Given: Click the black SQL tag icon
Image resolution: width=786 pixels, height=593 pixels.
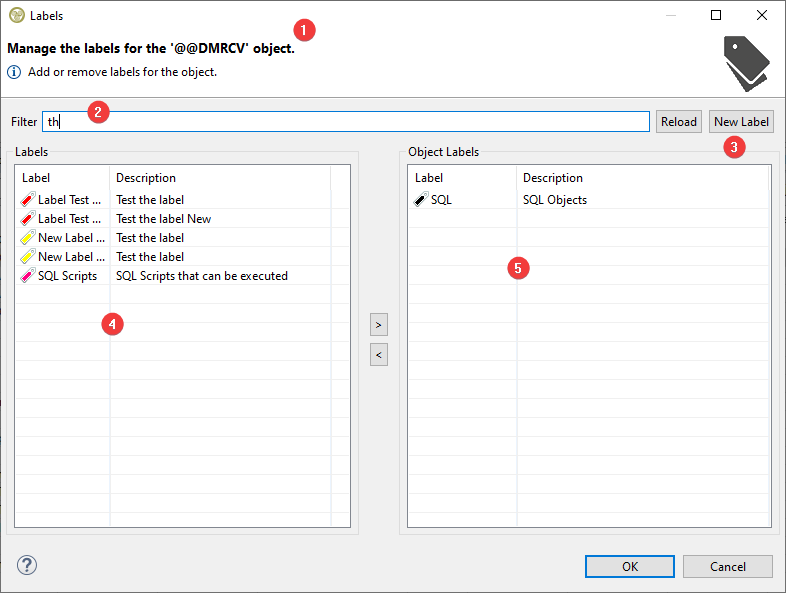Looking at the screenshot, I should coord(421,200).
